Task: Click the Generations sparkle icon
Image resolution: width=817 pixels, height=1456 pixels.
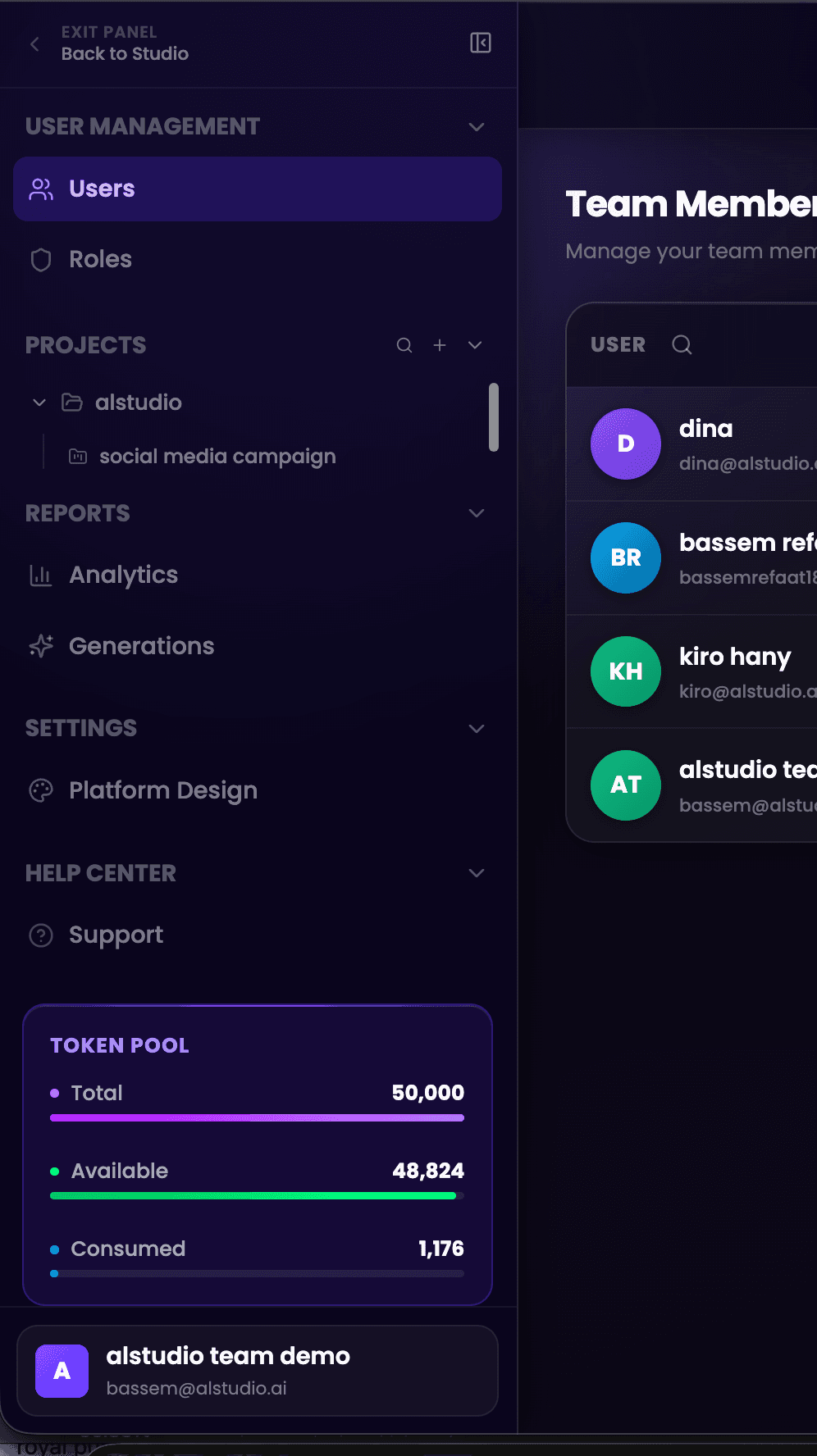Action: (x=41, y=646)
